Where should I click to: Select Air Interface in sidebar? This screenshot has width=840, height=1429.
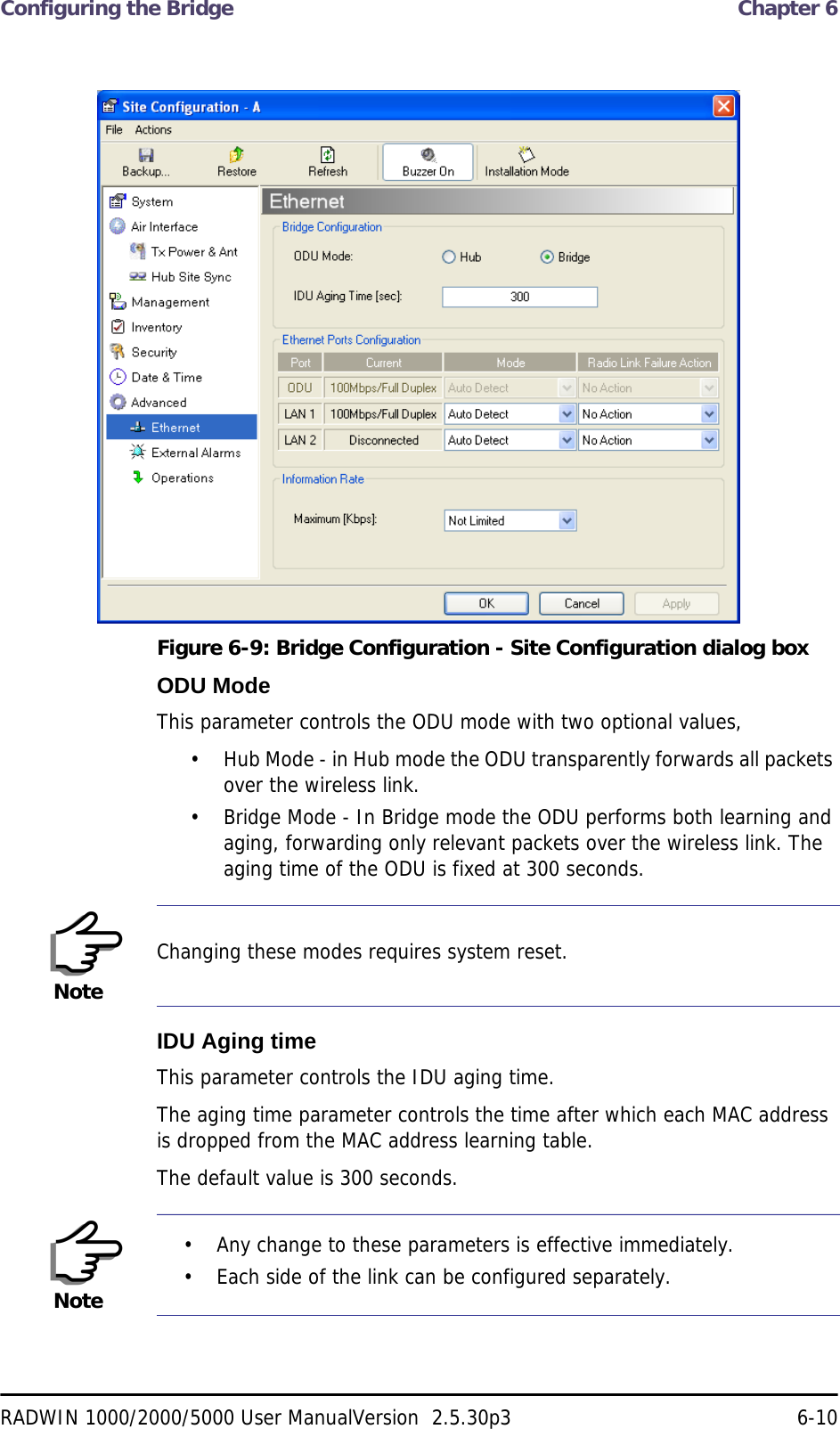164,226
